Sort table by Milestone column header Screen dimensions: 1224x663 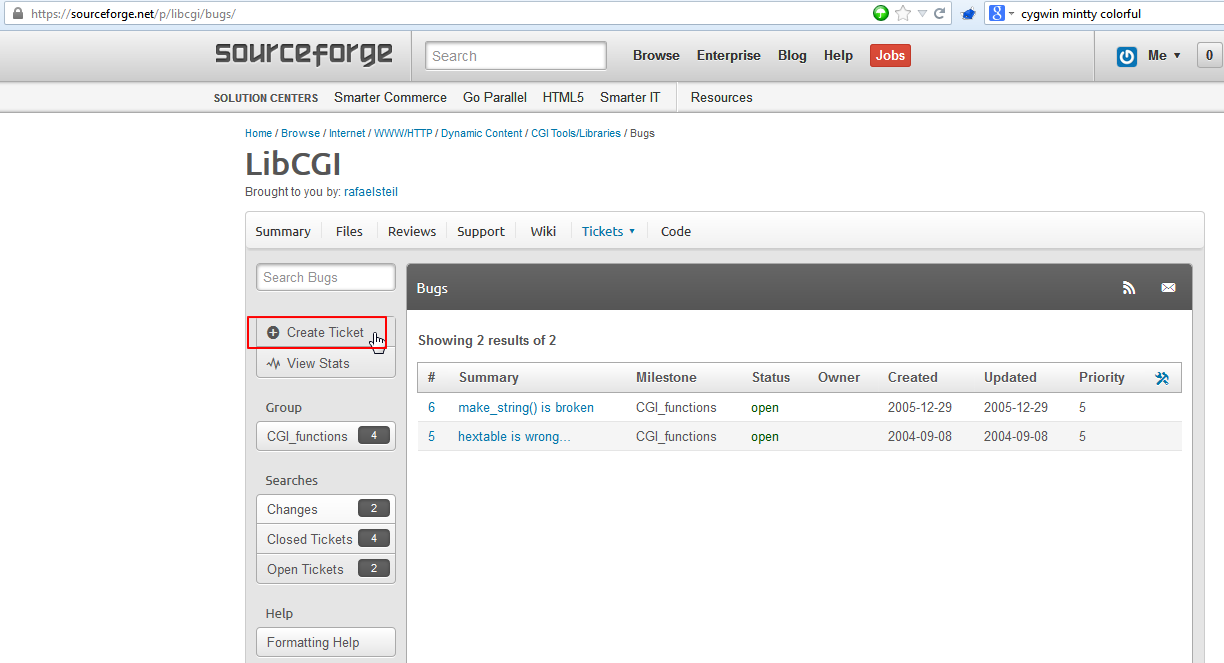tap(666, 378)
